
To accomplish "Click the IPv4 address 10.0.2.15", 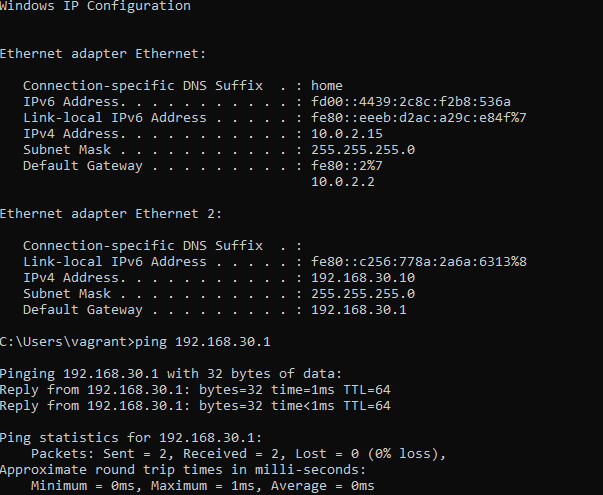I will [x=347, y=134].
